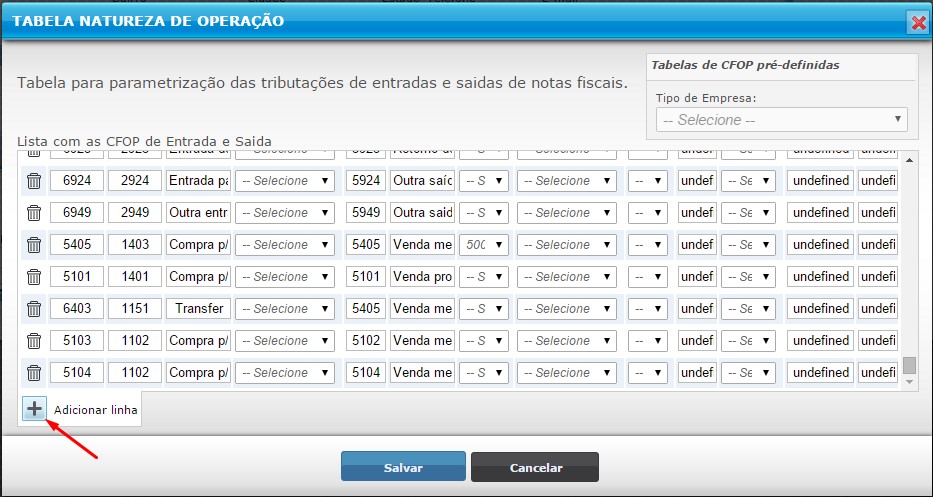Edit the Venda pro description field

(x=422, y=277)
